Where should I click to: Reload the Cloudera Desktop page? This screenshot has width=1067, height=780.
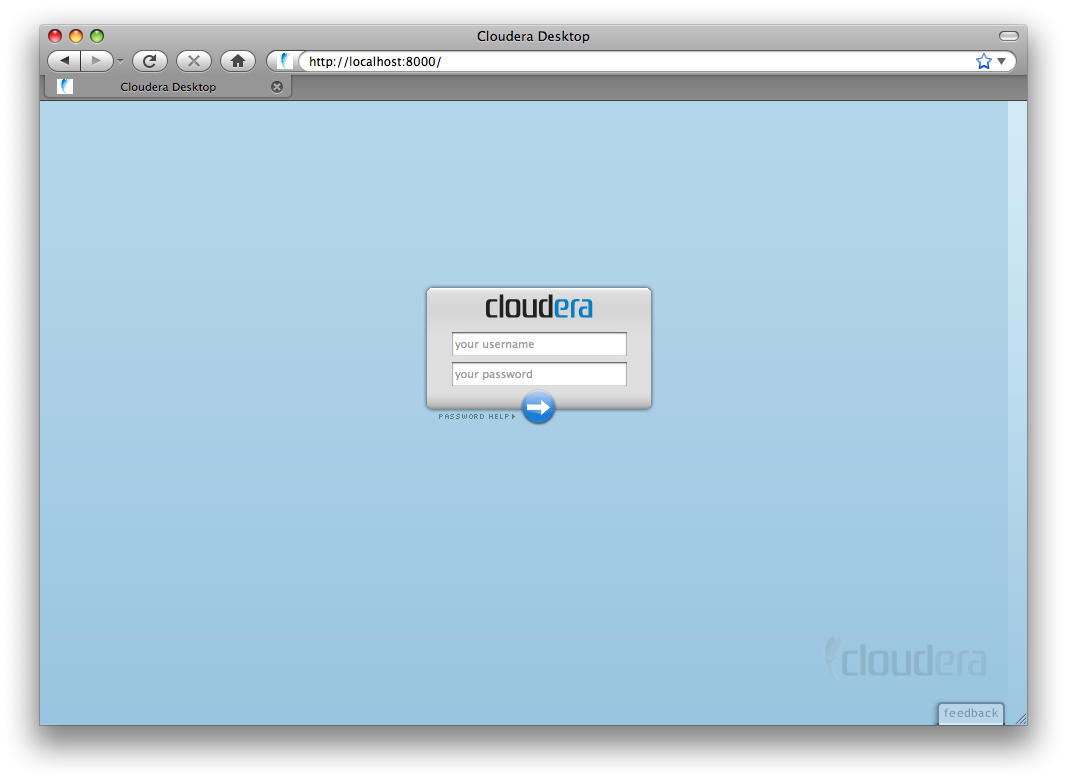[x=149, y=61]
